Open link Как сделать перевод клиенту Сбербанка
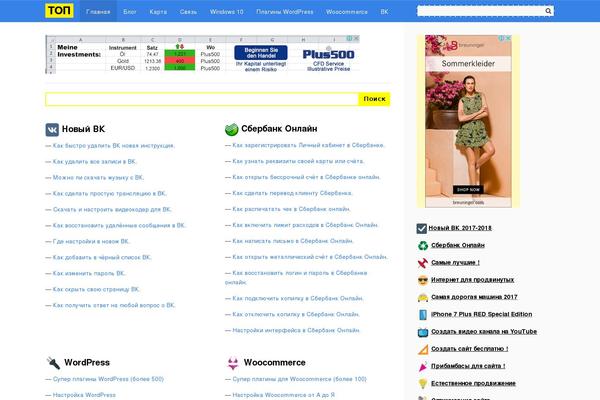Screen dimensions: 600x400 pos(292,193)
